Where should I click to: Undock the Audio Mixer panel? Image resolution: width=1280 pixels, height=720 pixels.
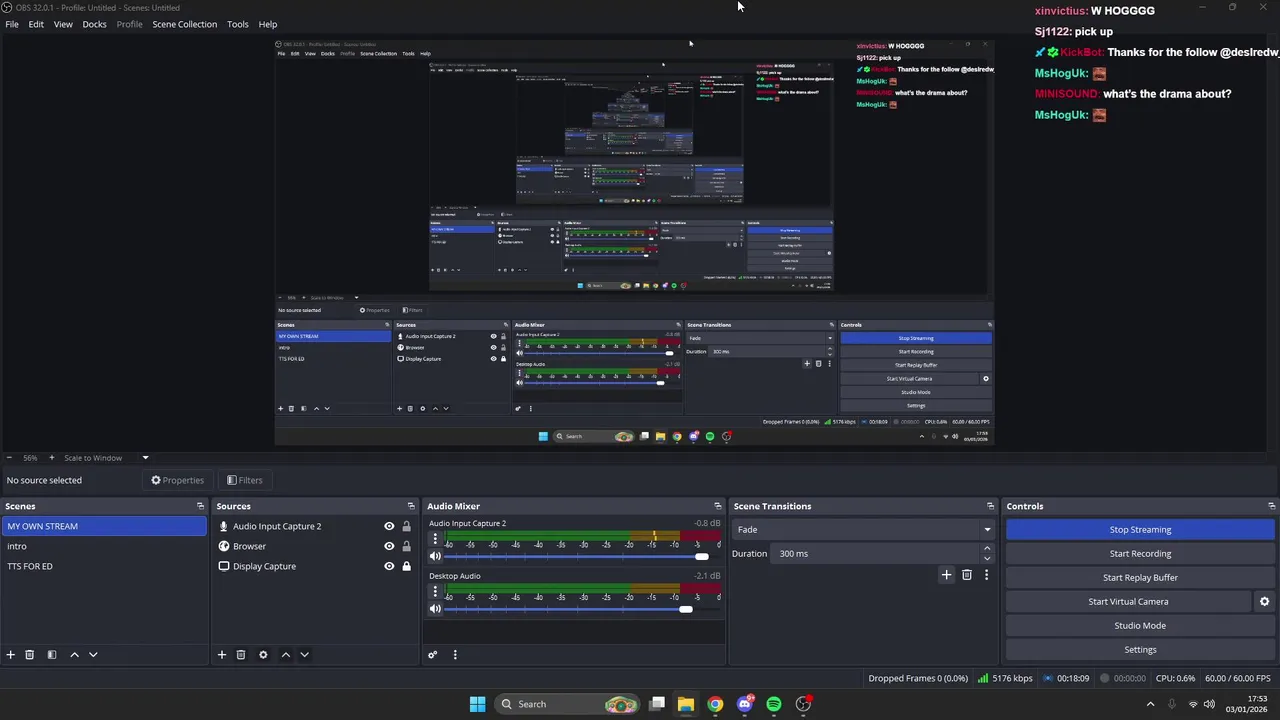717,506
